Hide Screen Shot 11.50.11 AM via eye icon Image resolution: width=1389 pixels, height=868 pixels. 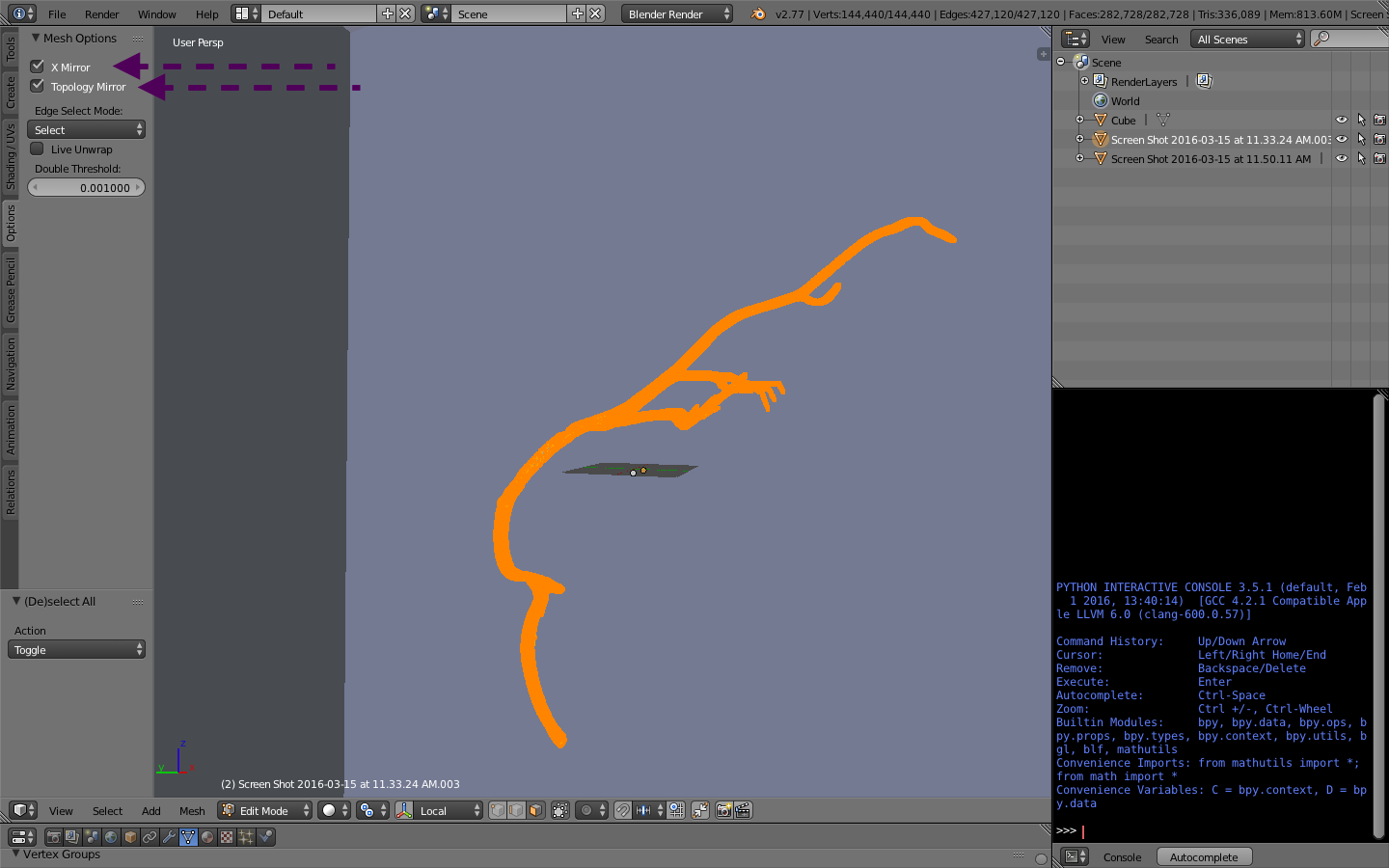point(1341,158)
